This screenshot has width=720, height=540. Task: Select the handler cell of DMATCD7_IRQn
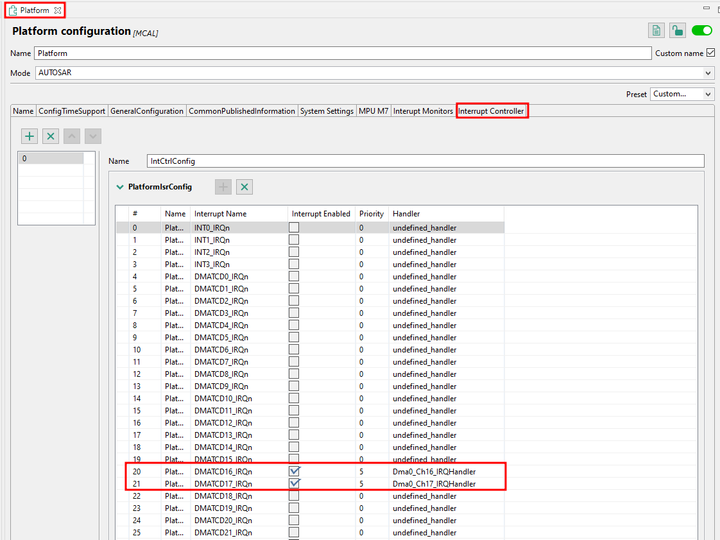coord(424,362)
